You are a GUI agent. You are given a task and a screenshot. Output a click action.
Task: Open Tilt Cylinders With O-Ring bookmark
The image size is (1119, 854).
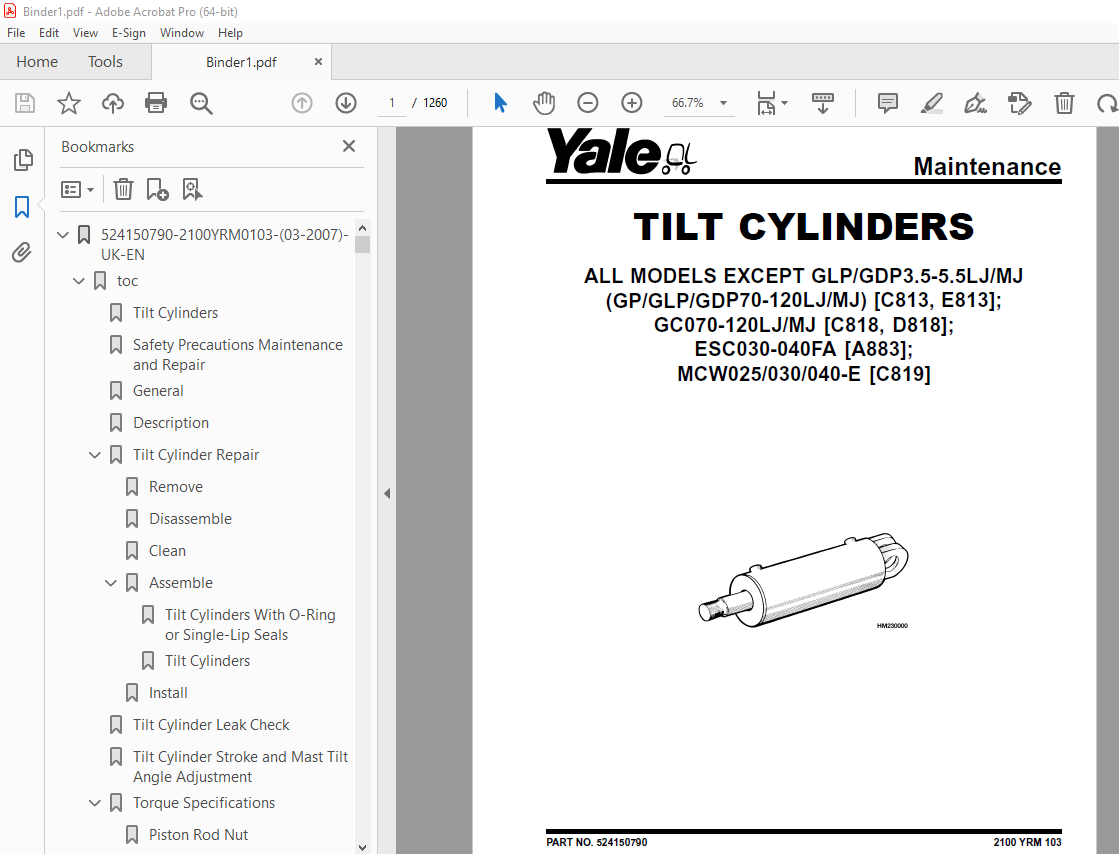coord(250,625)
